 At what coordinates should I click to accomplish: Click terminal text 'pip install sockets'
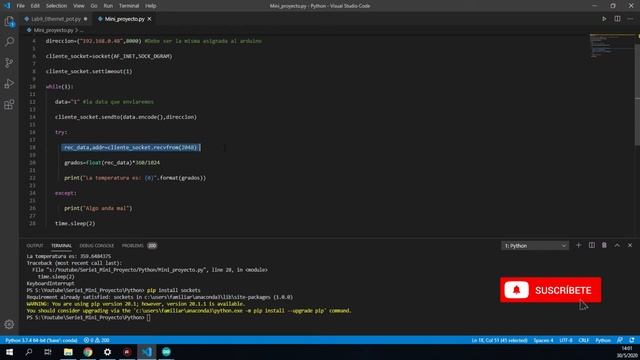click(173, 290)
